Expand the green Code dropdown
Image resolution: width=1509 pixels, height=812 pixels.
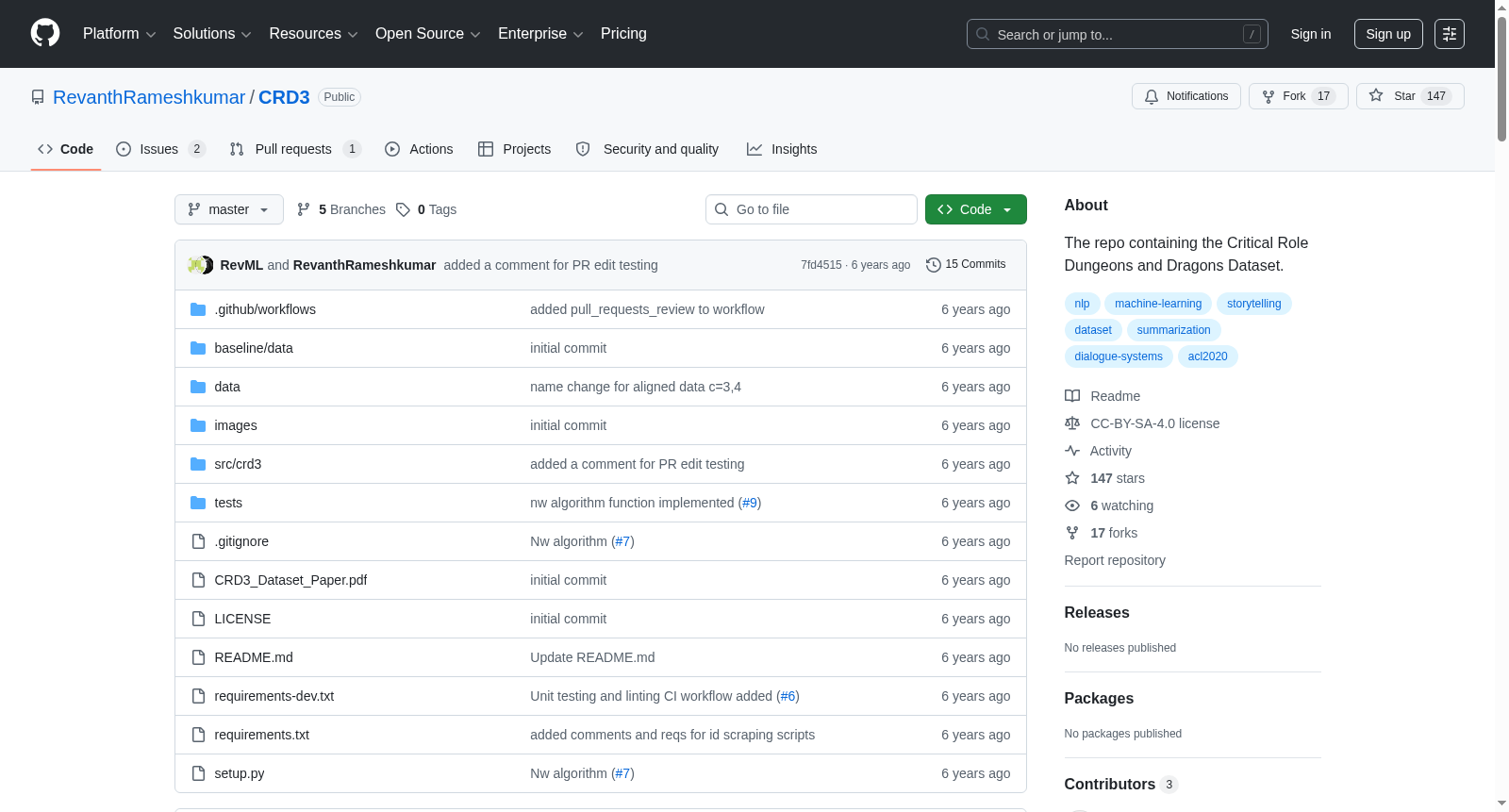[975, 209]
